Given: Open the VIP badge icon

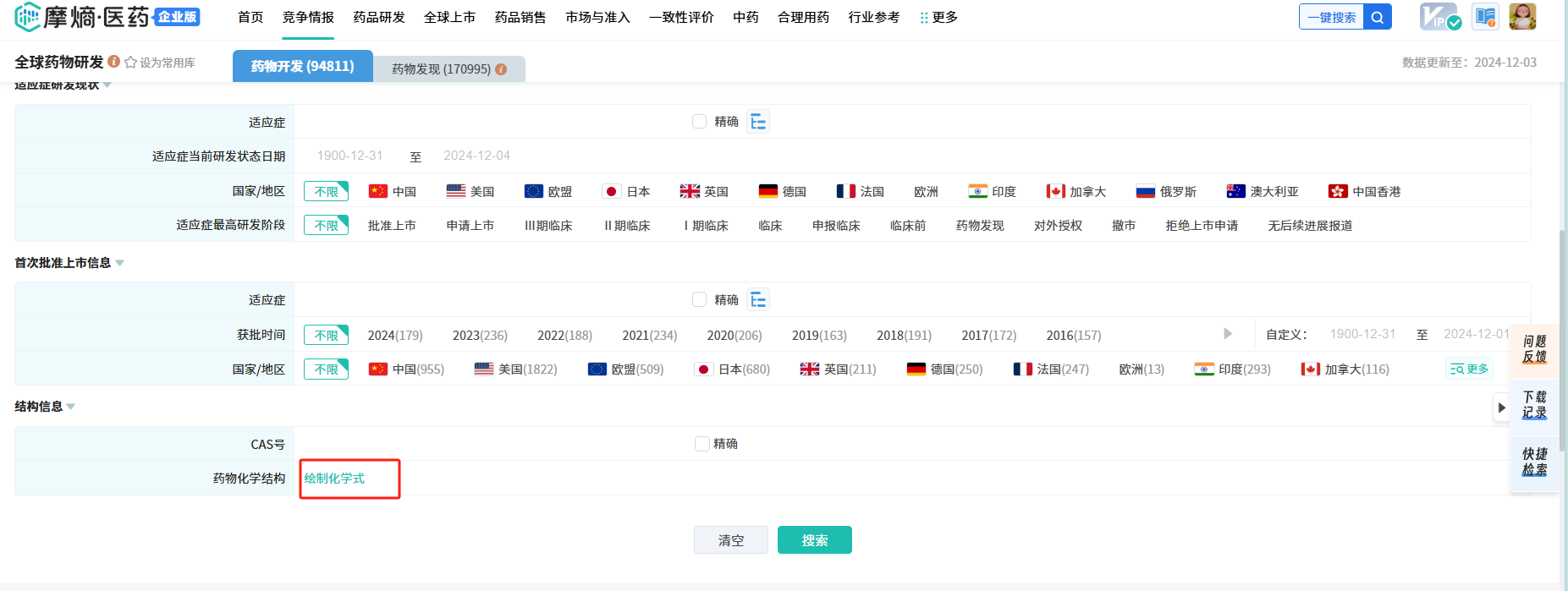Looking at the screenshot, I should point(1439,17).
